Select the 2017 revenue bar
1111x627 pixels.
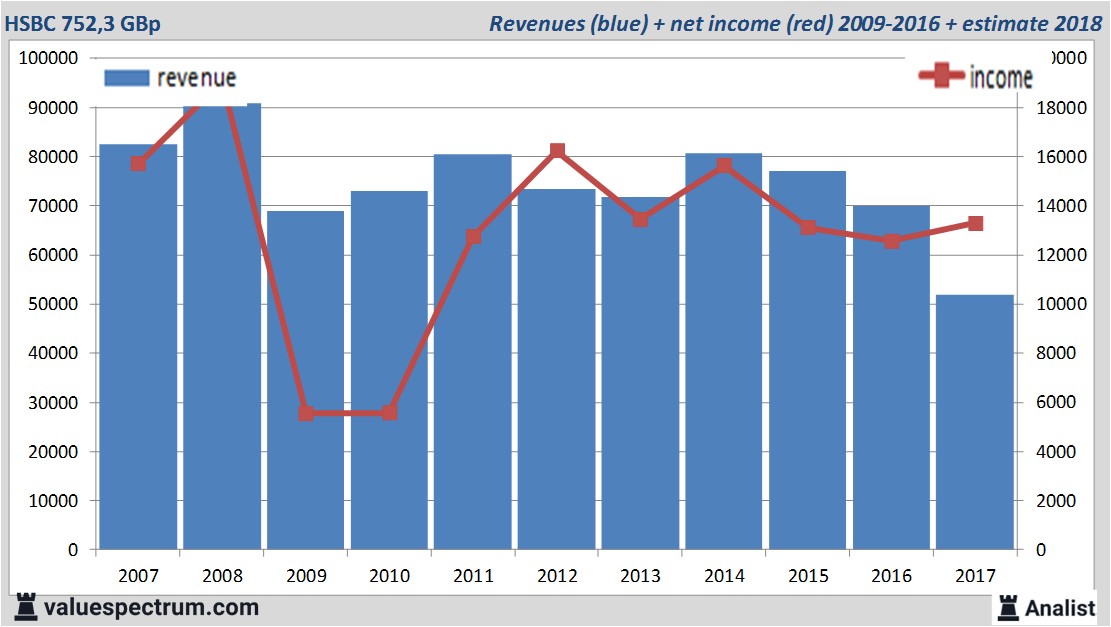[975, 422]
